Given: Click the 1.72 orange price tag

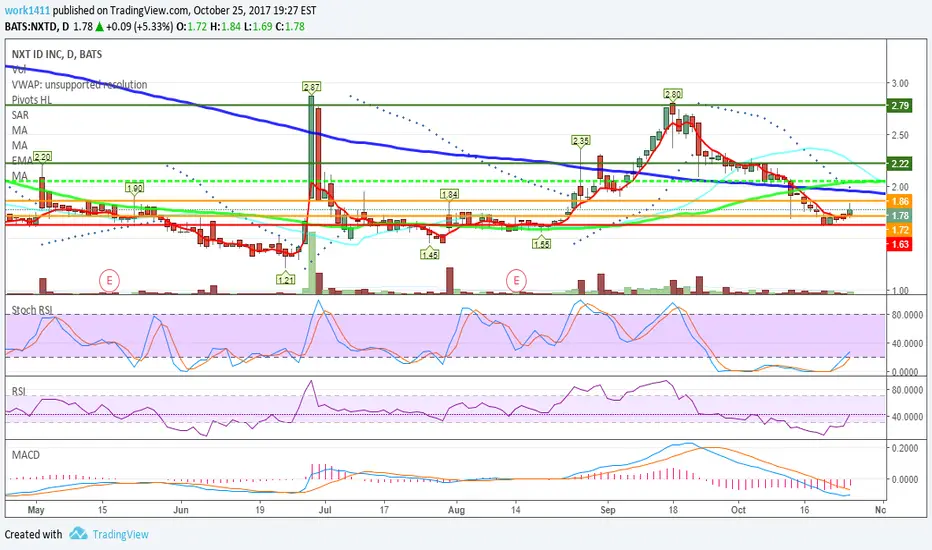Looking at the screenshot, I should pyautogui.click(x=899, y=230).
